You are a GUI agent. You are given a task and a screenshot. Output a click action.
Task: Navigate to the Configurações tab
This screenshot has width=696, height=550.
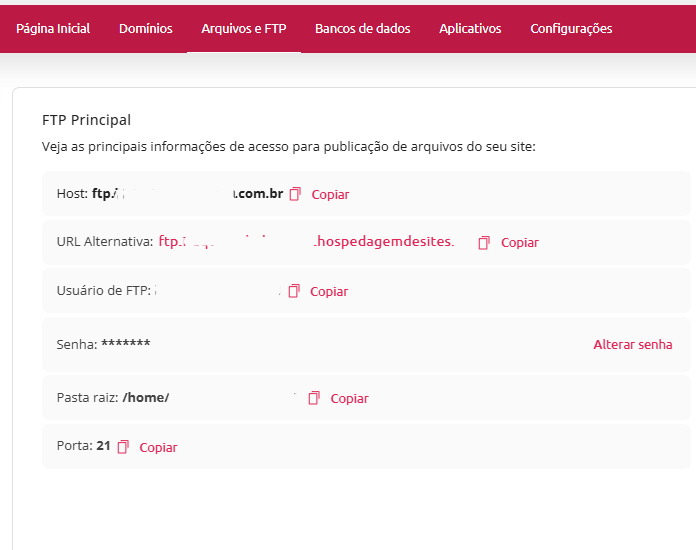[x=571, y=29]
